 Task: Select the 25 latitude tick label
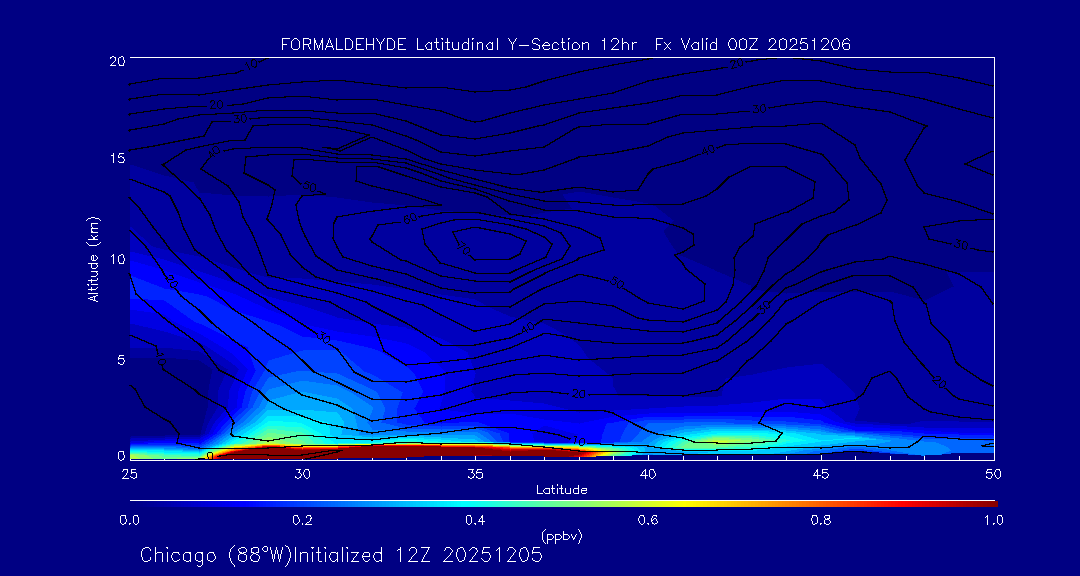tap(129, 473)
